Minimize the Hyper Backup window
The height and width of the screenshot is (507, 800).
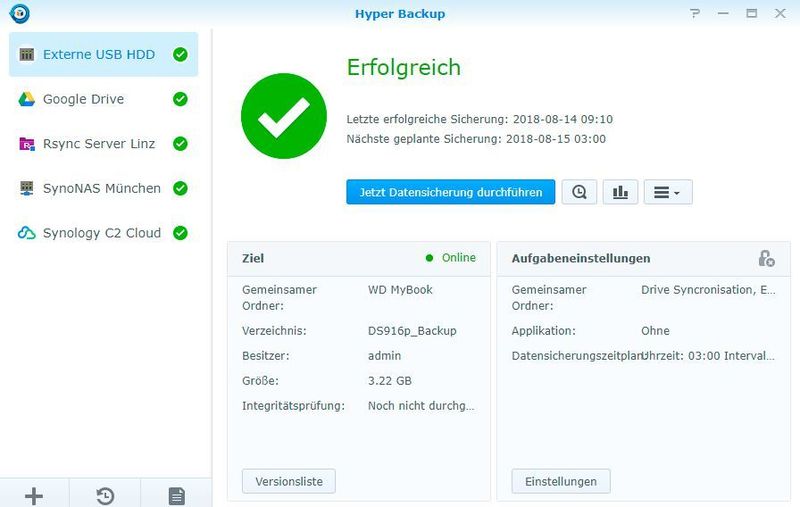click(723, 13)
